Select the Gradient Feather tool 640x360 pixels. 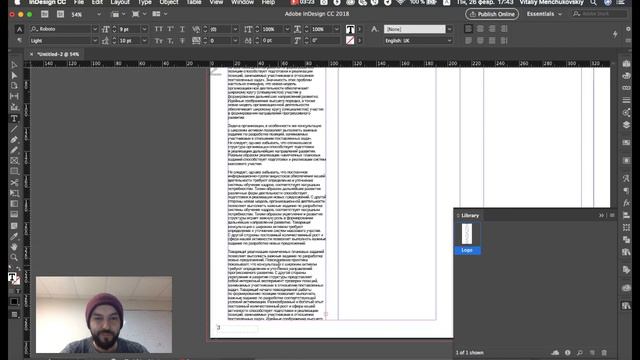tap(14, 214)
